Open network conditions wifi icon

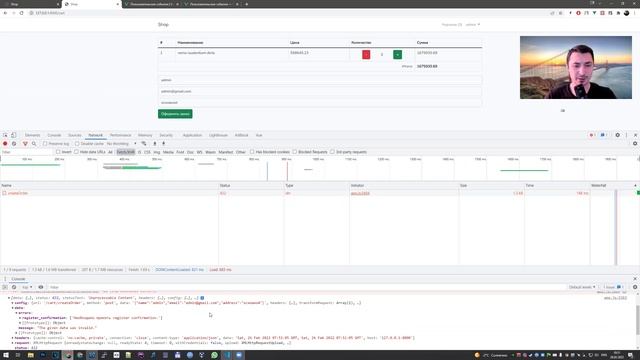[144, 144]
